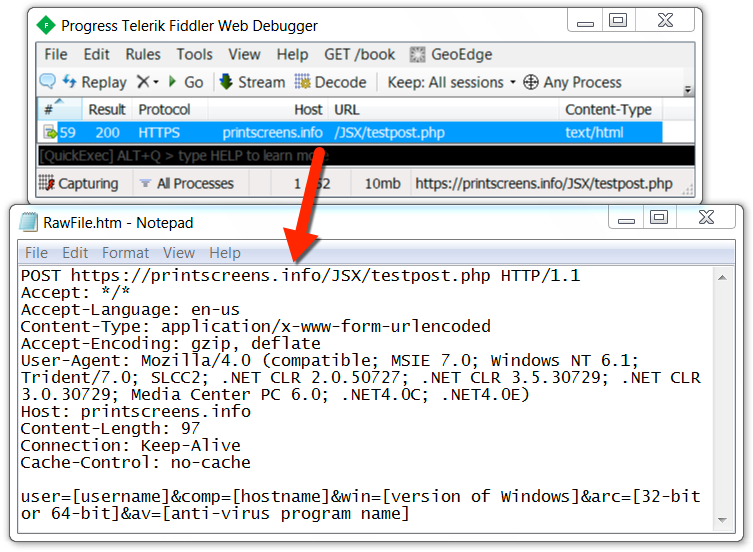This screenshot has width=753, height=552.
Task: Click the Fiddler green diamond title icon
Action: point(46,25)
